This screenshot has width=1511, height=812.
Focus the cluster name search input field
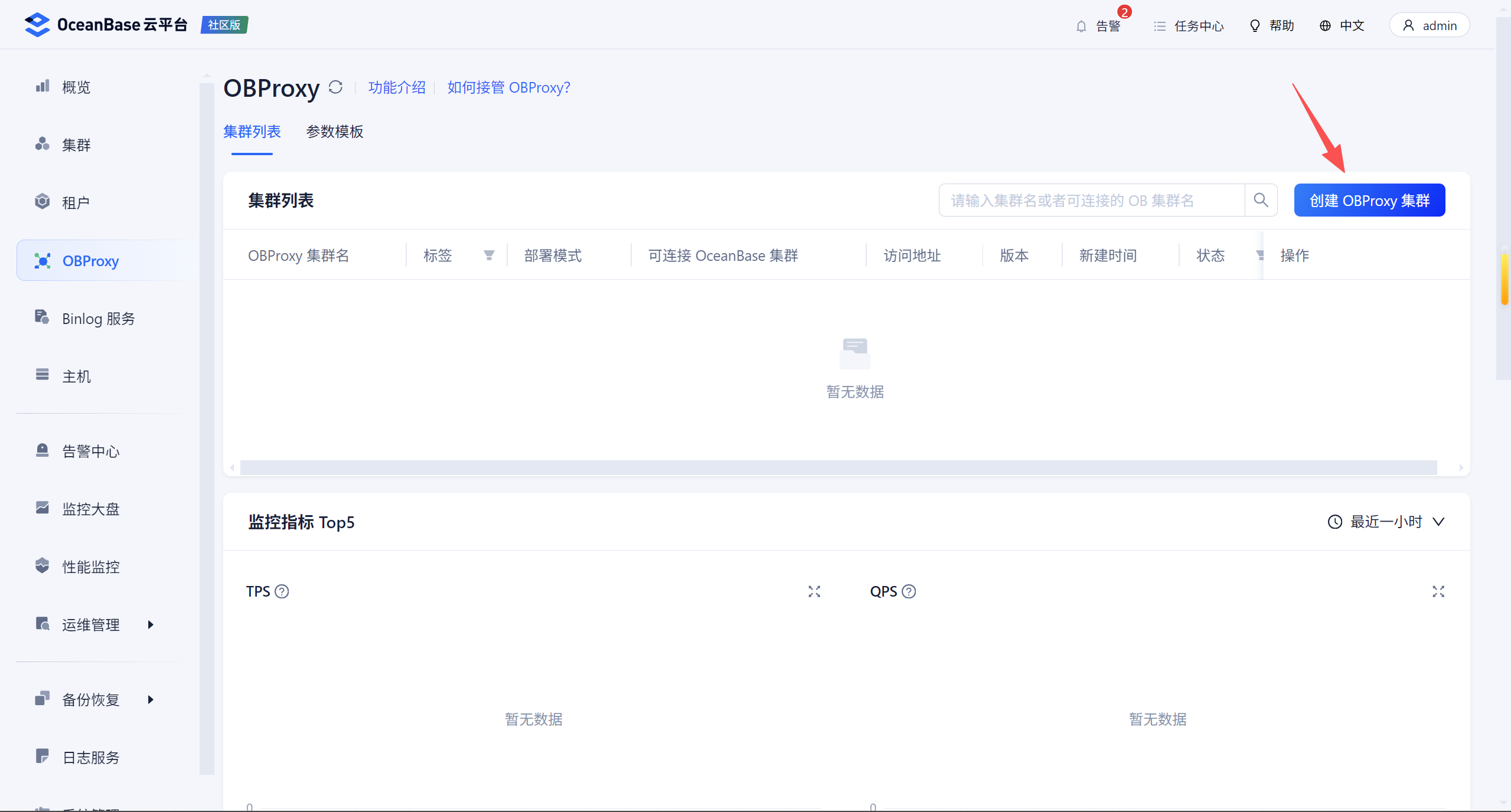point(1091,200)
